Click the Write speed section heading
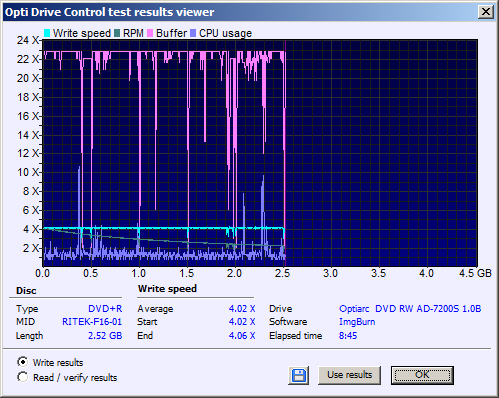Viewport: 499px width, 398px height. coord(167,289)
